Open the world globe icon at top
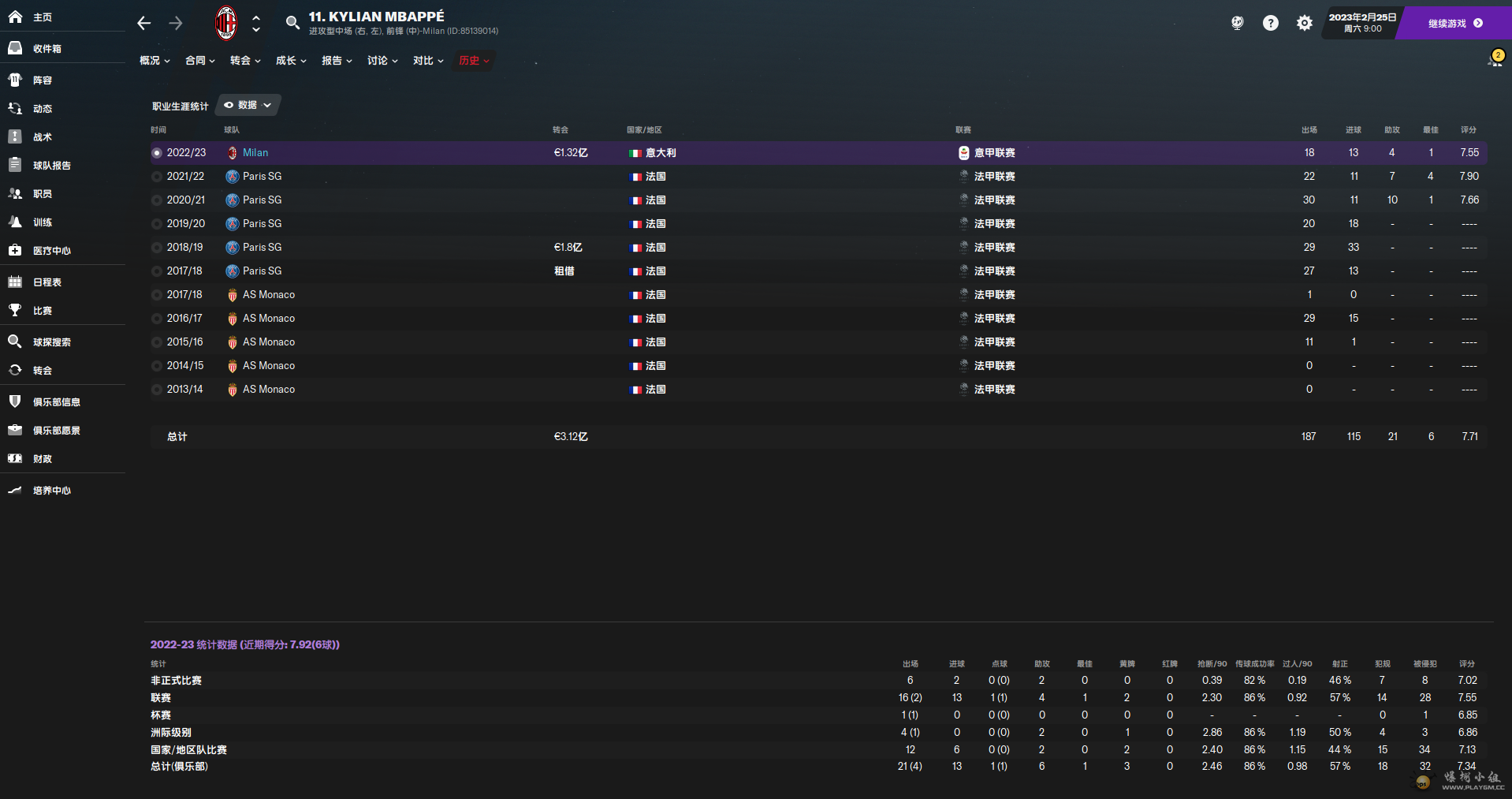 click(1238, 23)
